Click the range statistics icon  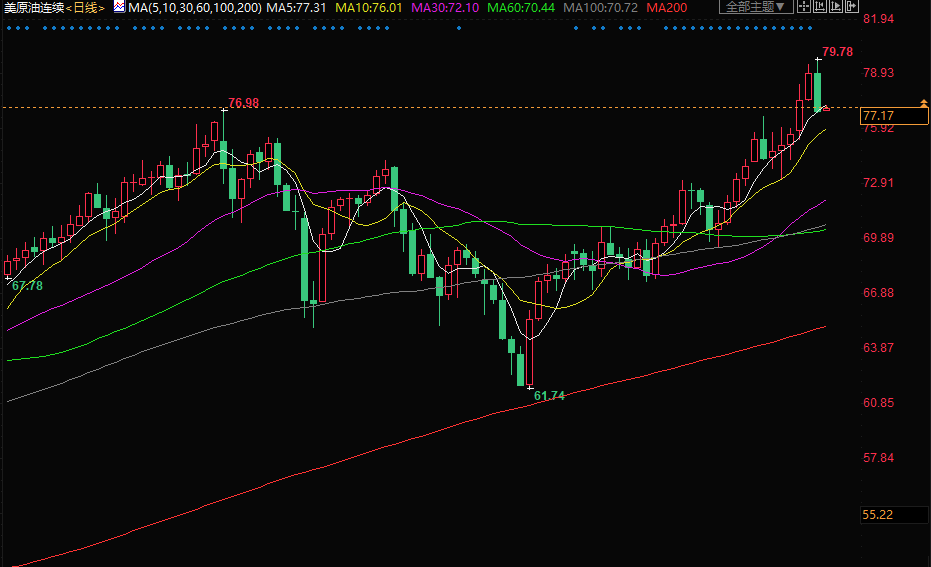pos(820,7)
